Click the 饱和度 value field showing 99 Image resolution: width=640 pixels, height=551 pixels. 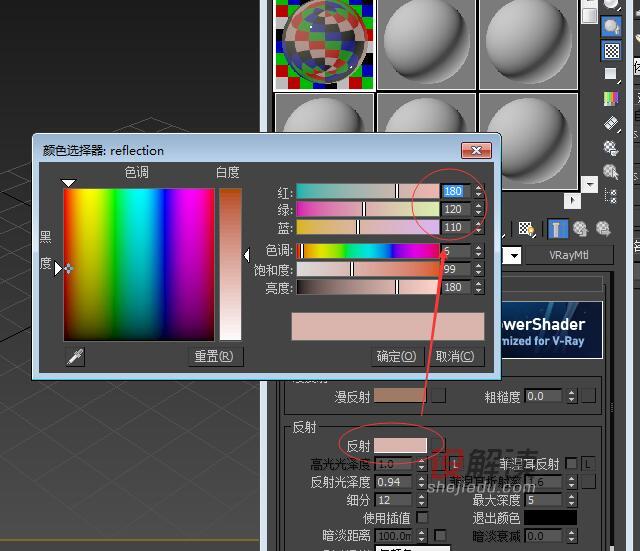457,269
